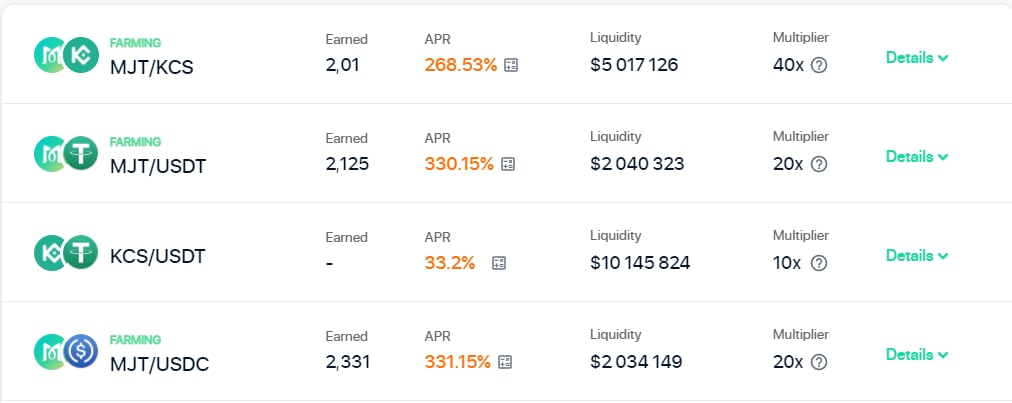Click the MJT/USDT pair name
The image size is (1012, 403).
tap(158, 166)
